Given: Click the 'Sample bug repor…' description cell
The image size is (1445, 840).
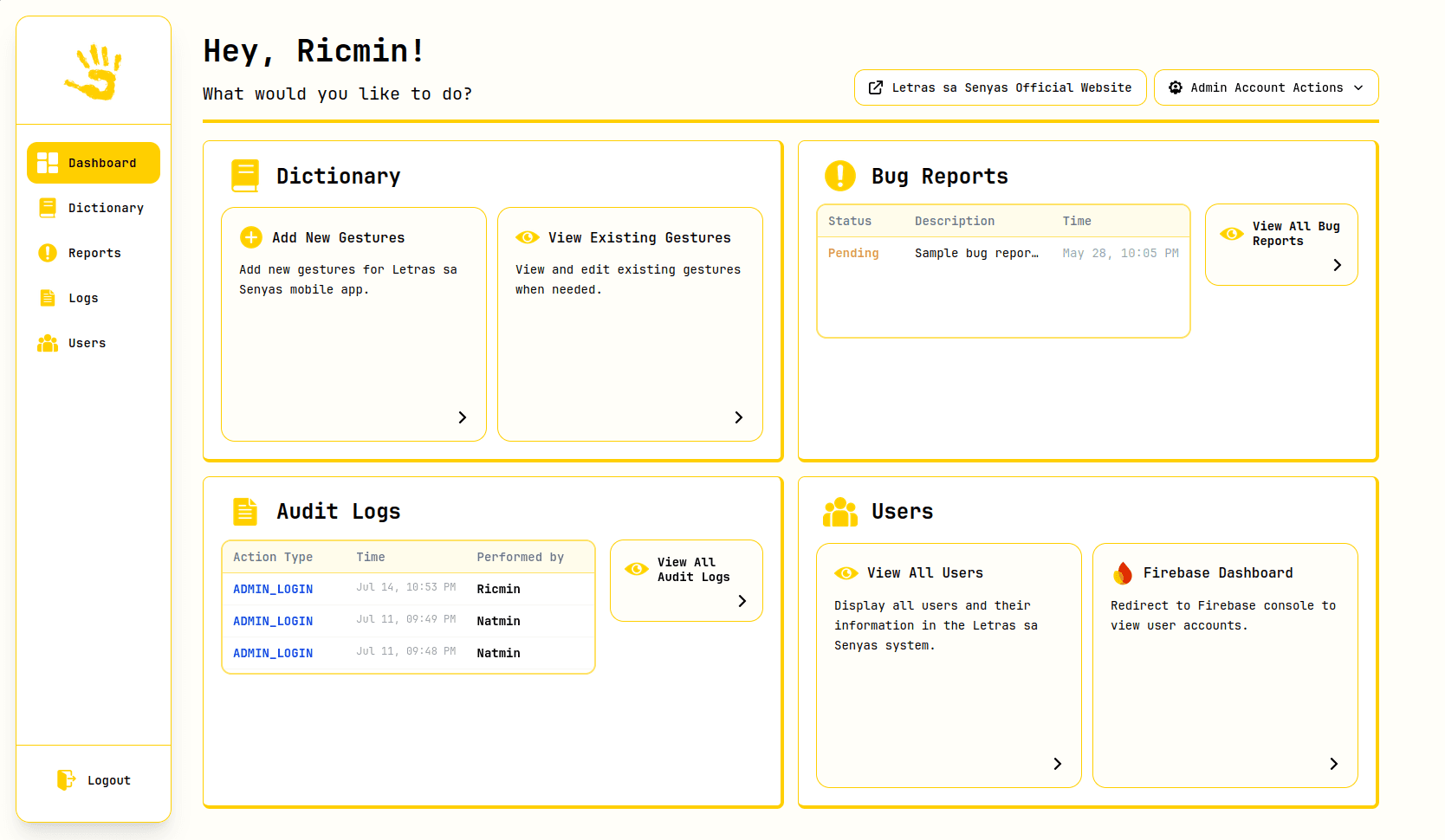Looking at the screenshot, I should [976, 253].
